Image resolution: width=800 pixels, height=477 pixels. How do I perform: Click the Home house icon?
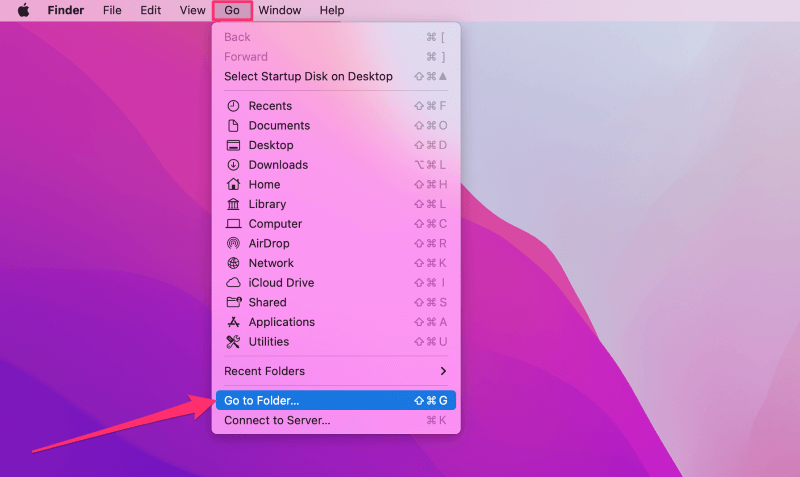coord(233,184)
